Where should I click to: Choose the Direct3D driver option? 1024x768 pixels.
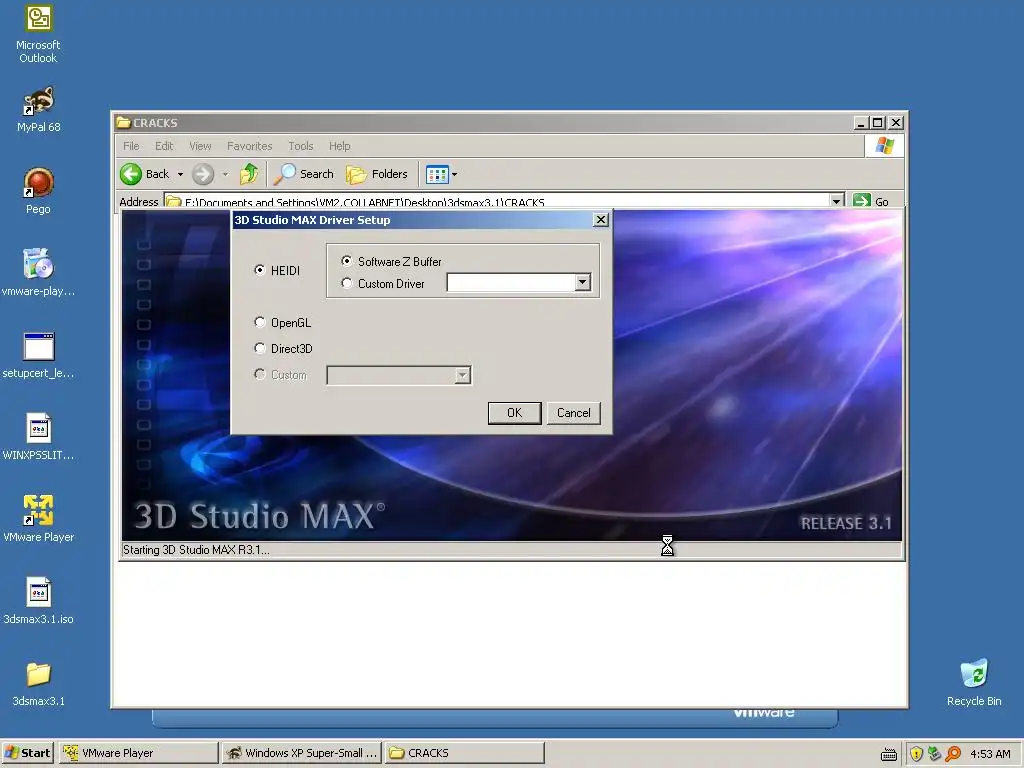point(260,348)
